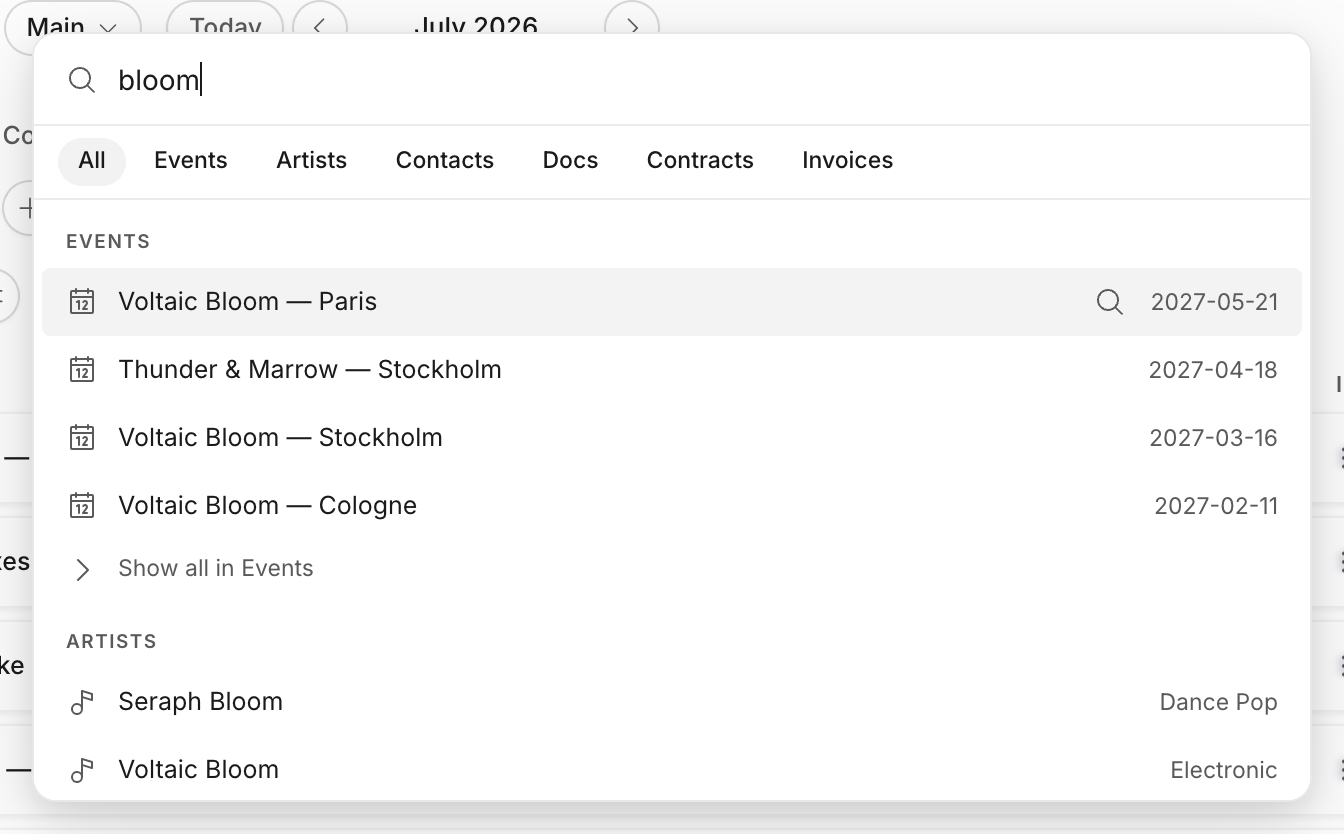Click into the bloom search field
1344x834 pixels.
[x=672, y=80]
